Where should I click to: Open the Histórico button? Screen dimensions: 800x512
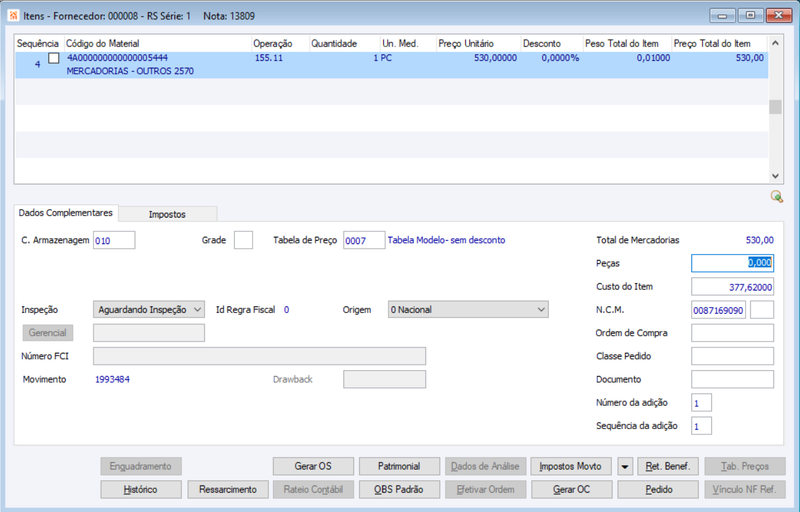(141, 490)
